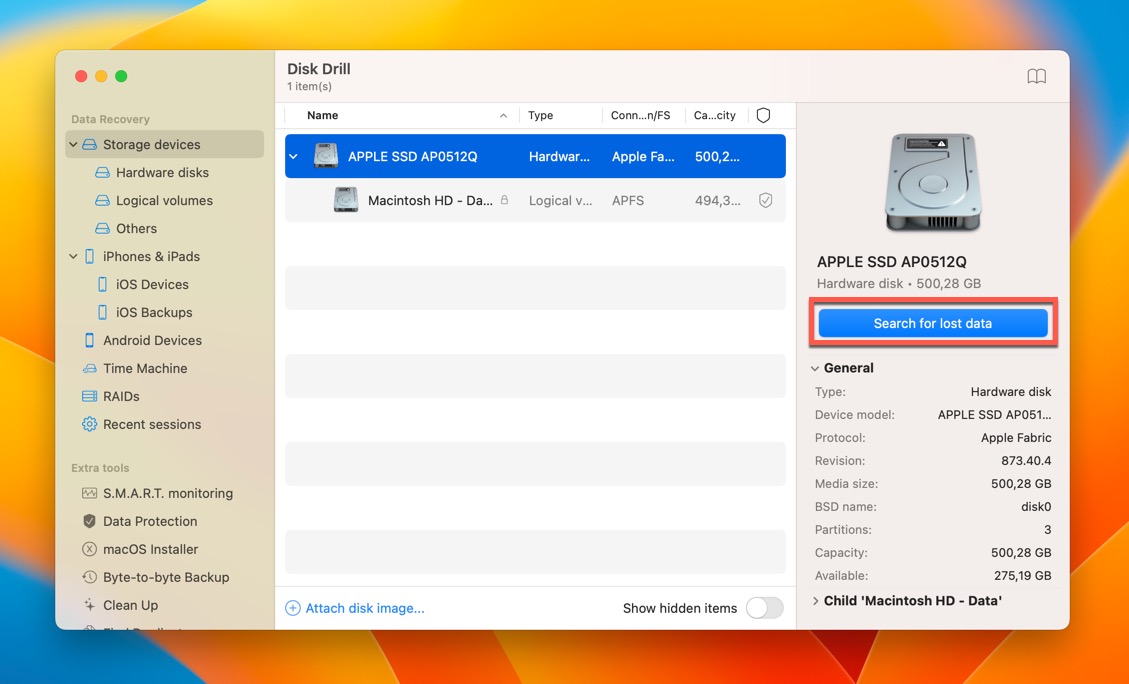Click the Logical volumes drive icon
The height and width of the screenshot is (684, 1129).
[x=102, y=200]
